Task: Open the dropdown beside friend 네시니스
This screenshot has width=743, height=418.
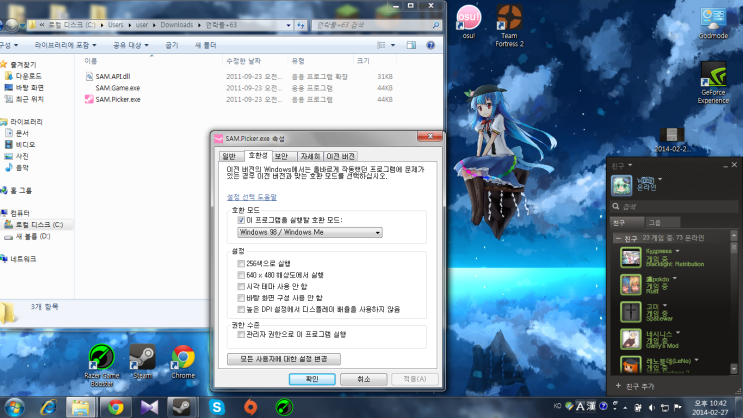Action: coord(678,333)
